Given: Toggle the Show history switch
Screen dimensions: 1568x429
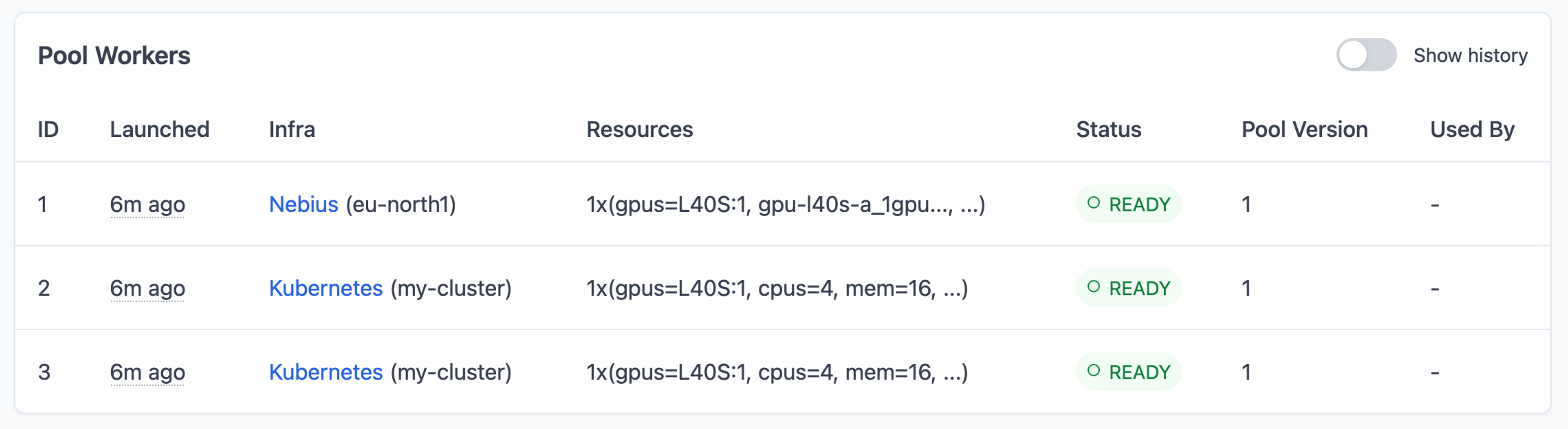Looking at the screenshot, I should (x=1366, y=55).
